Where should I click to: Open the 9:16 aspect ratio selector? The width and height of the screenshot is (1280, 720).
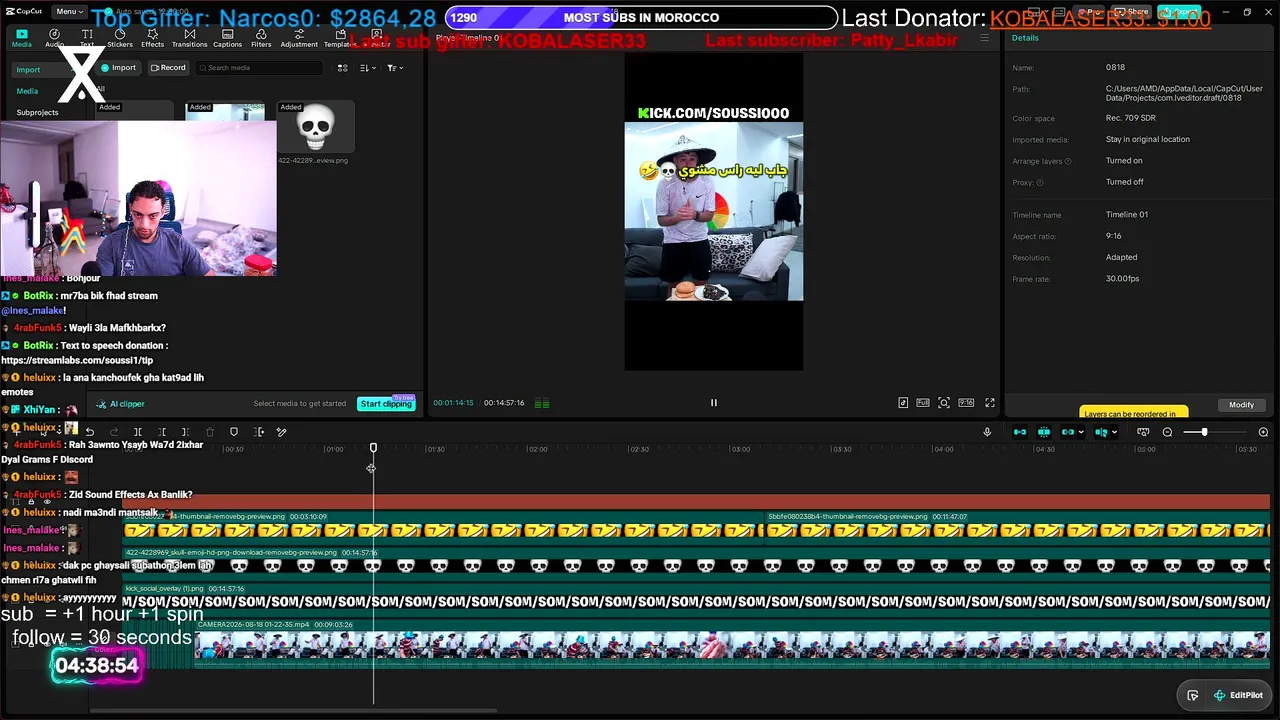(966, 403)
